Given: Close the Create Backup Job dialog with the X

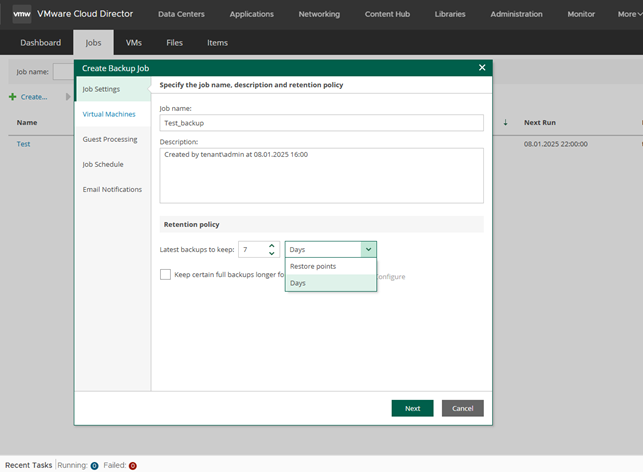Looking at the screenshot, I should coord(482,68).
